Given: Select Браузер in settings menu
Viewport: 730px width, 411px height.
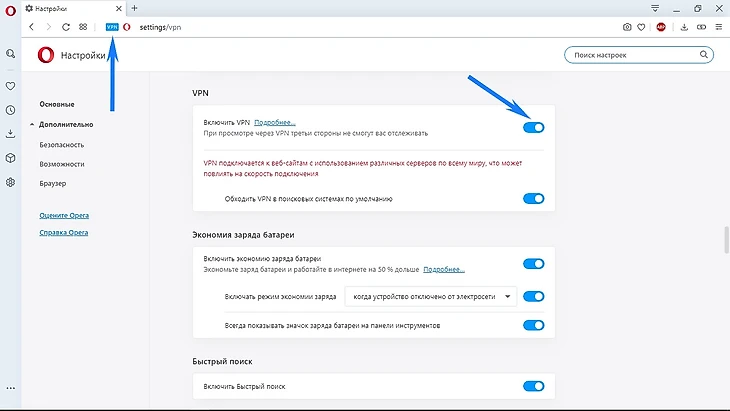Looking at the screenshot, I should [x=53, y=183].
